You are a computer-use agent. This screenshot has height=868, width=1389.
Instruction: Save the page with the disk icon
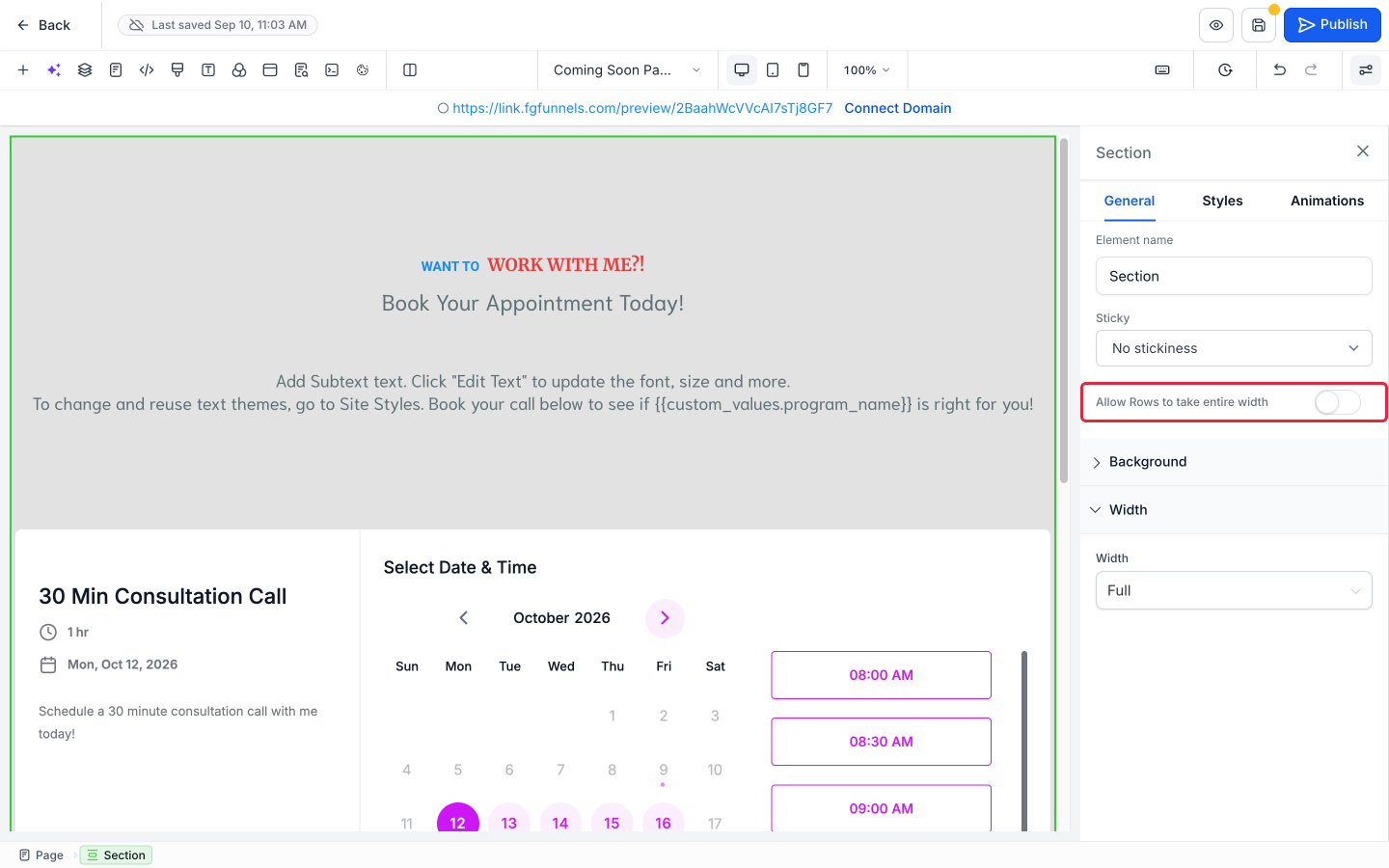click(x=1259, y=25)
